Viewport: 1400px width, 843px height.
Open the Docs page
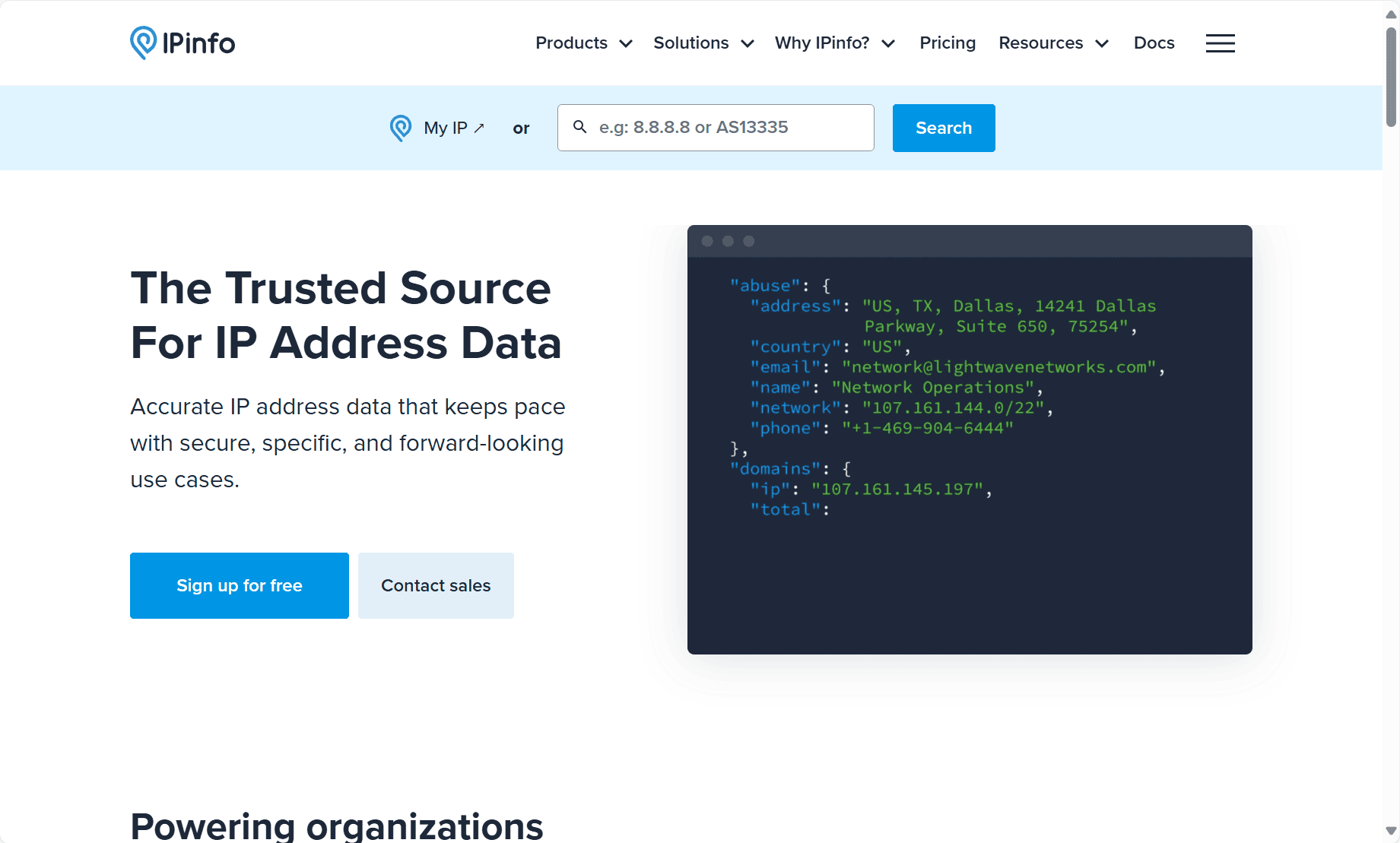coord(1154,43)
